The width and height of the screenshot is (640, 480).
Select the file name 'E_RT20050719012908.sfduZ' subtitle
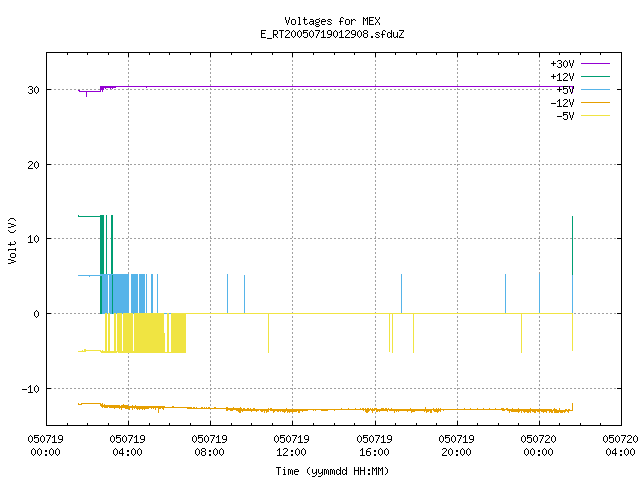point(332,34)
